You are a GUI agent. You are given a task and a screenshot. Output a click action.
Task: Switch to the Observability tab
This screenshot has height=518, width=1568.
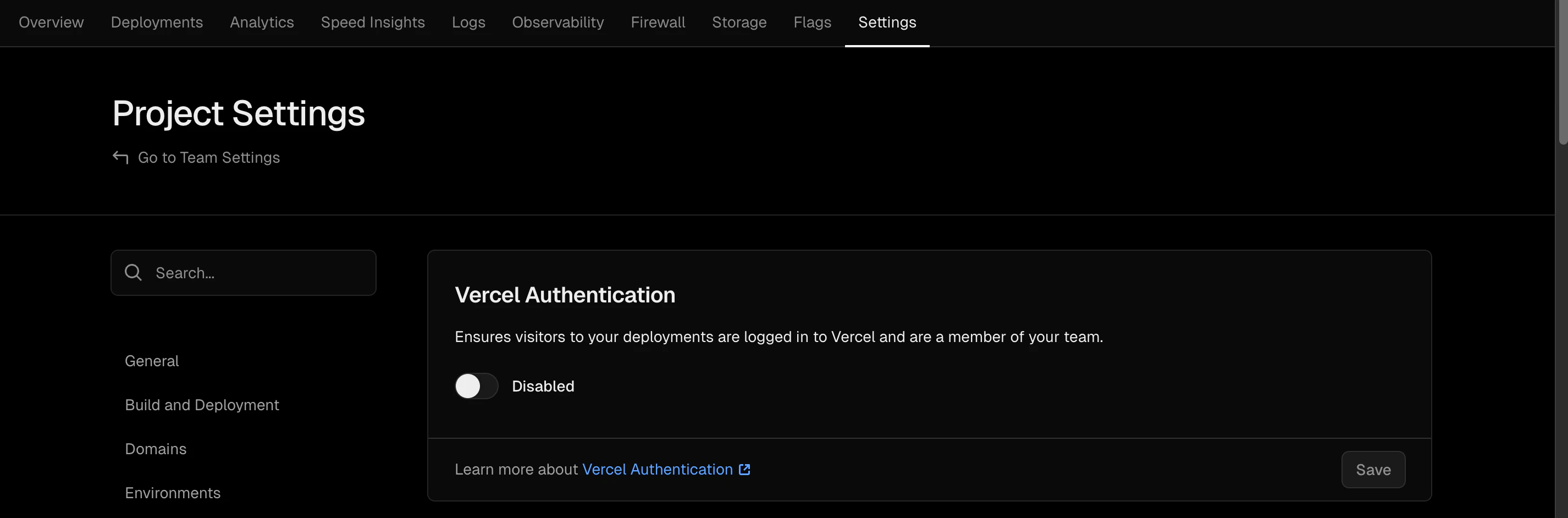(558, 23)
